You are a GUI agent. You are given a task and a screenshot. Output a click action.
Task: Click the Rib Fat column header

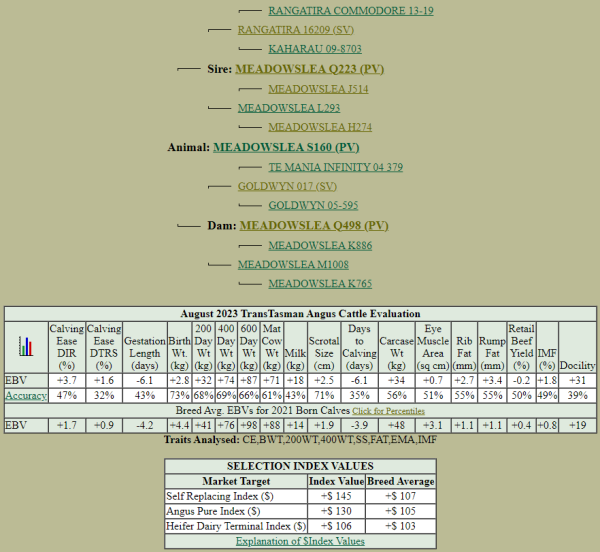click(464, 347)
